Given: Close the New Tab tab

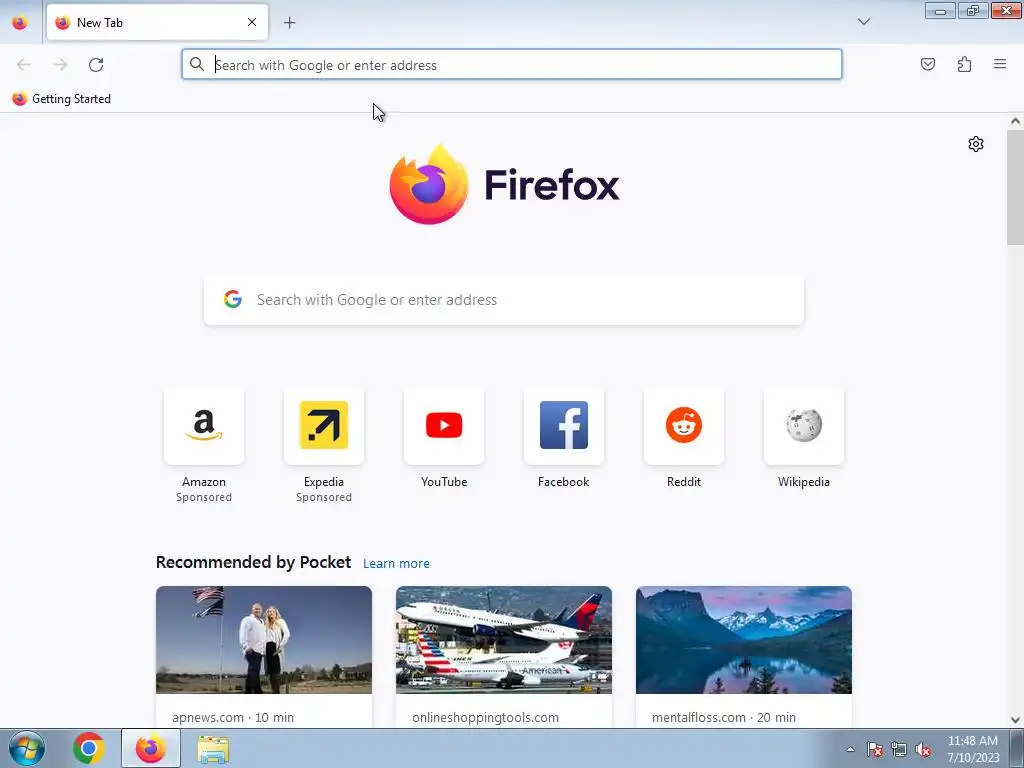Looking at the screenshot, I should point(252,22).
